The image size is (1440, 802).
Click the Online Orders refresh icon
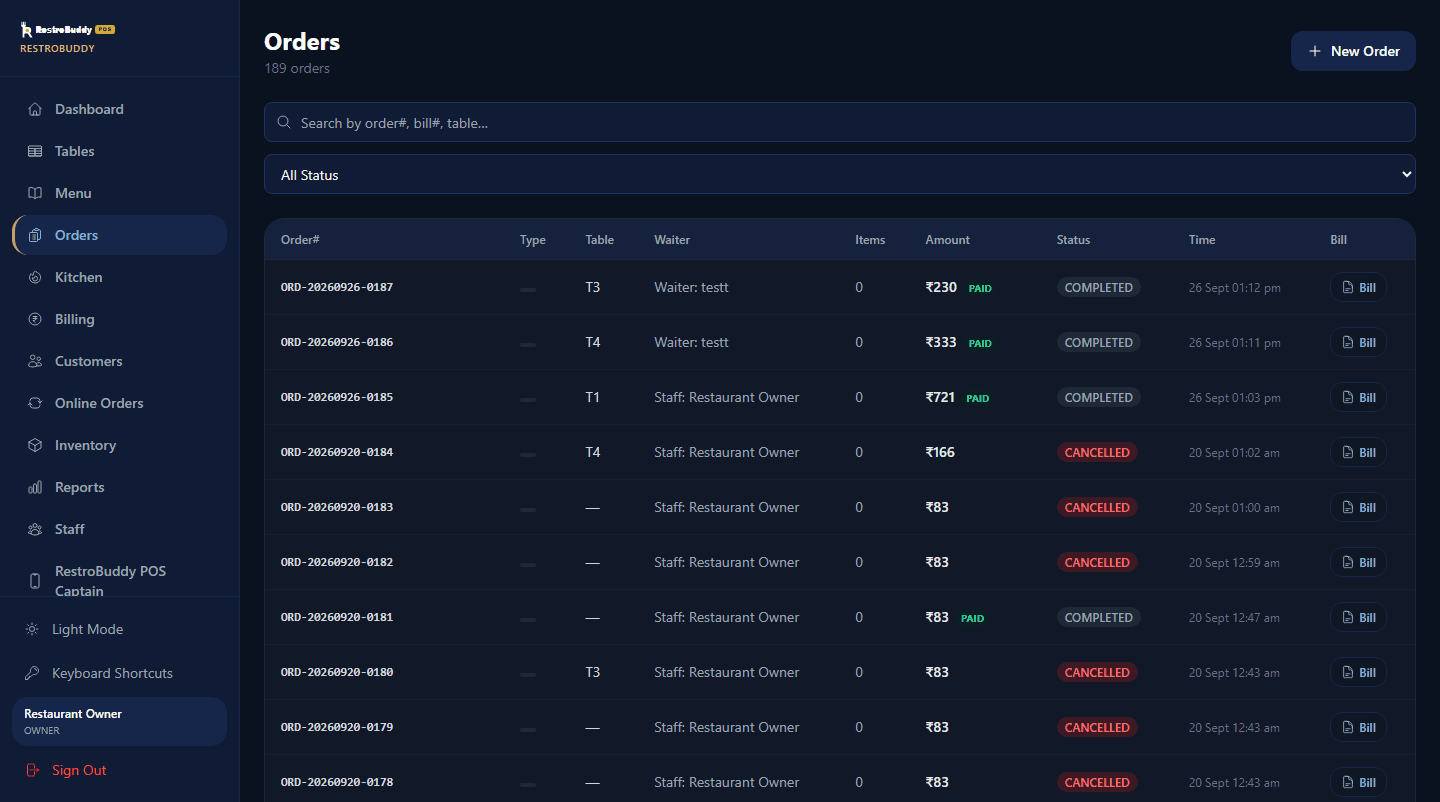[x=35, y=403]
